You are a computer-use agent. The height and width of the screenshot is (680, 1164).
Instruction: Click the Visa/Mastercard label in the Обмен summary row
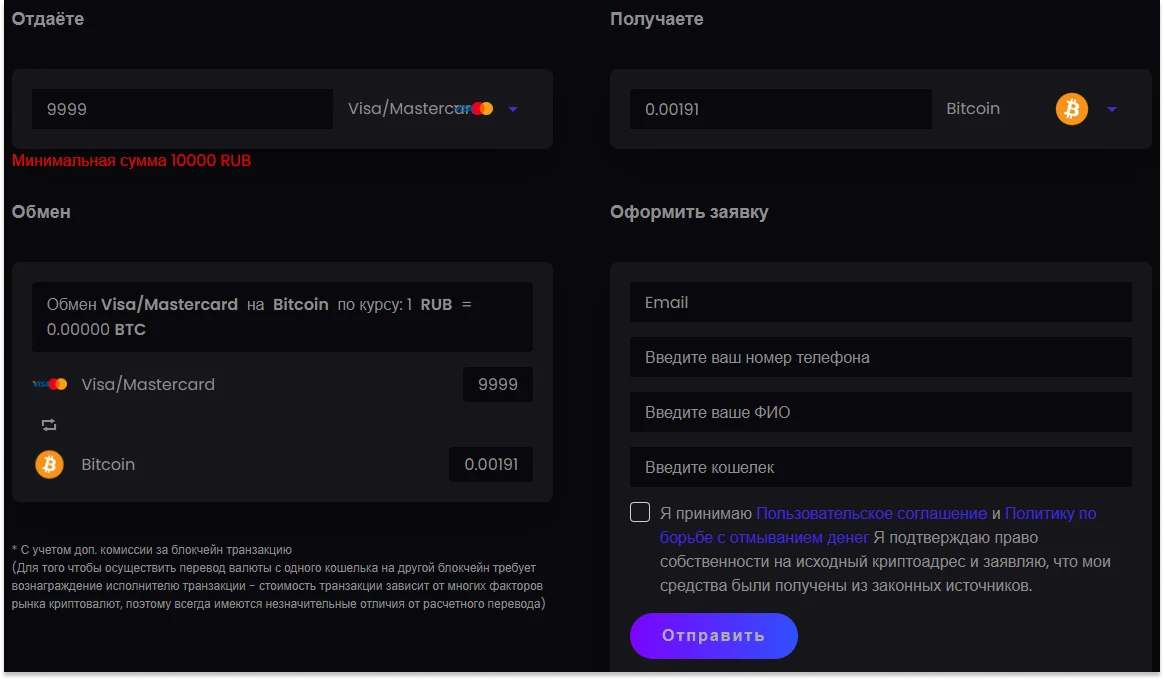click(148, 385)
